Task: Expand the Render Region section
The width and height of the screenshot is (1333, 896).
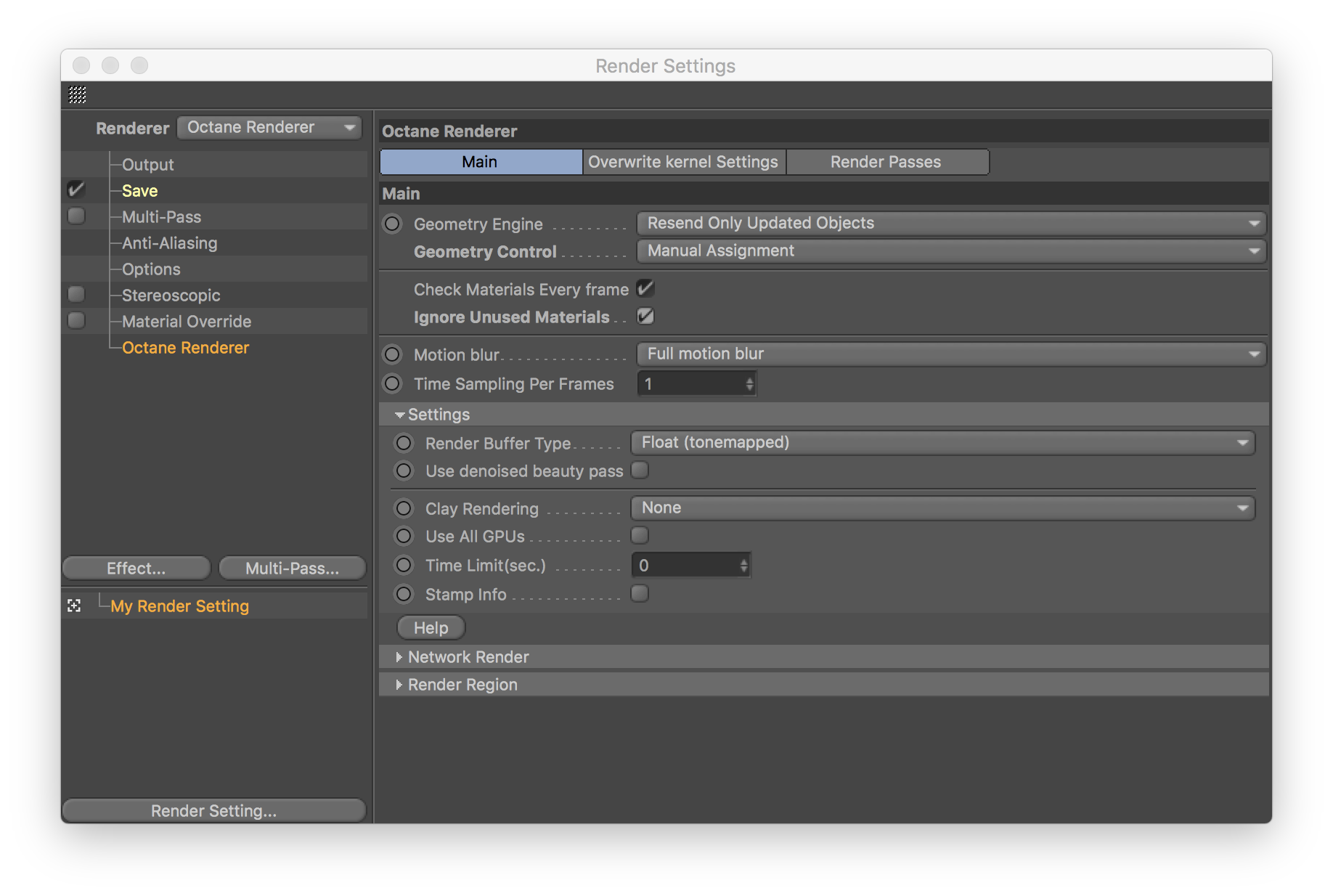Action: point(399,685)
